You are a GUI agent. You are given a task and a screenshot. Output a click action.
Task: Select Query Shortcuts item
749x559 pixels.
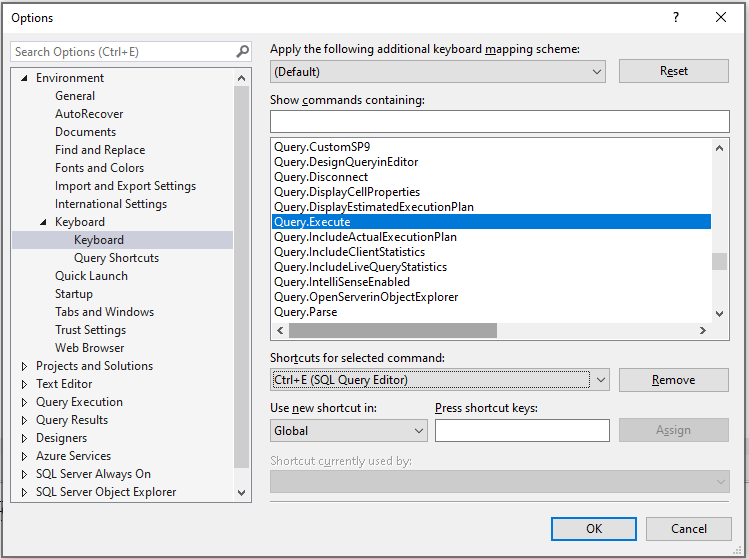pos(116,258)
